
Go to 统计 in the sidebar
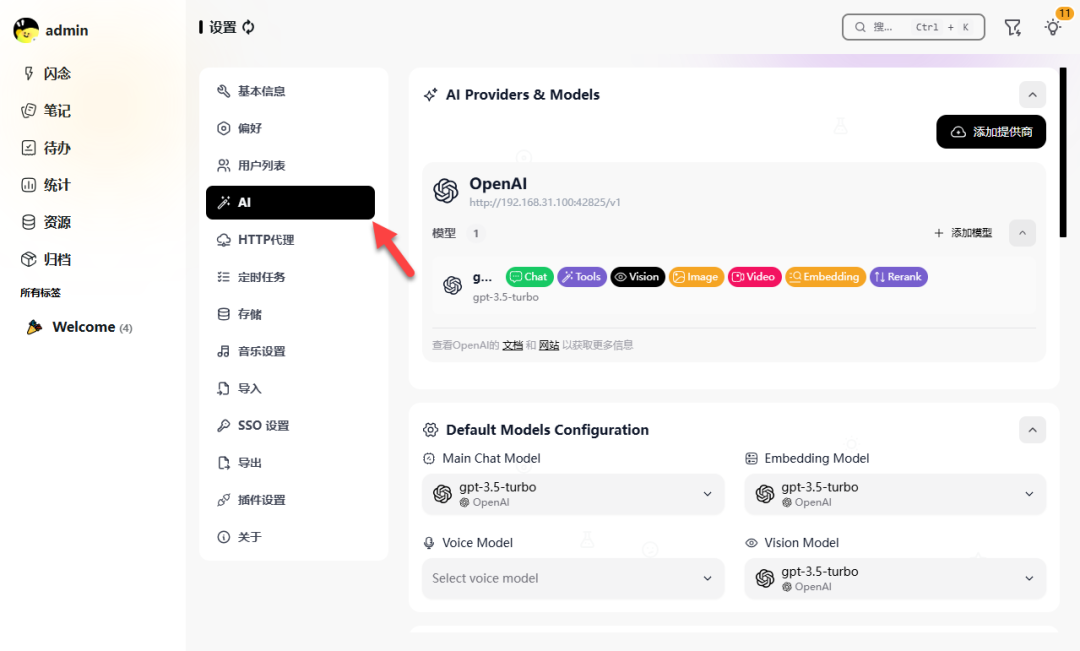click(57, 185)
